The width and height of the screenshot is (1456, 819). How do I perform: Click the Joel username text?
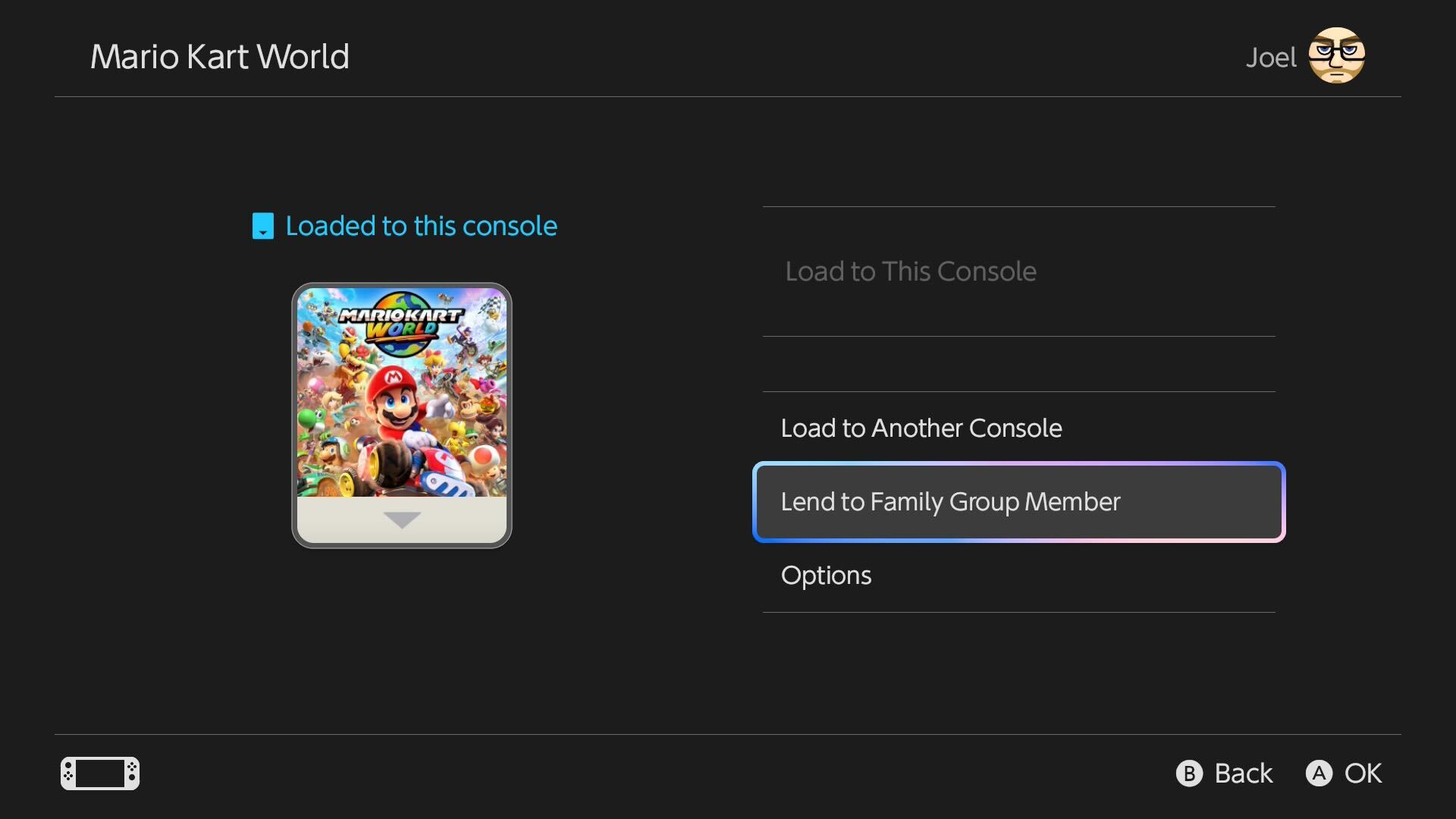1271,58
